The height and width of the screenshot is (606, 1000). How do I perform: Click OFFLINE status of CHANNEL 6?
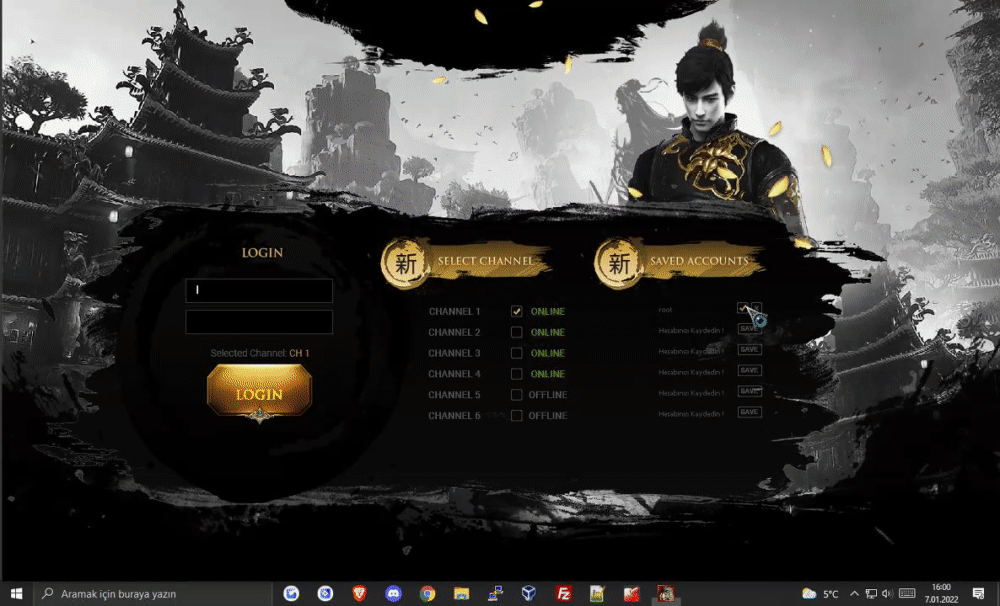[x=548, y=415]
